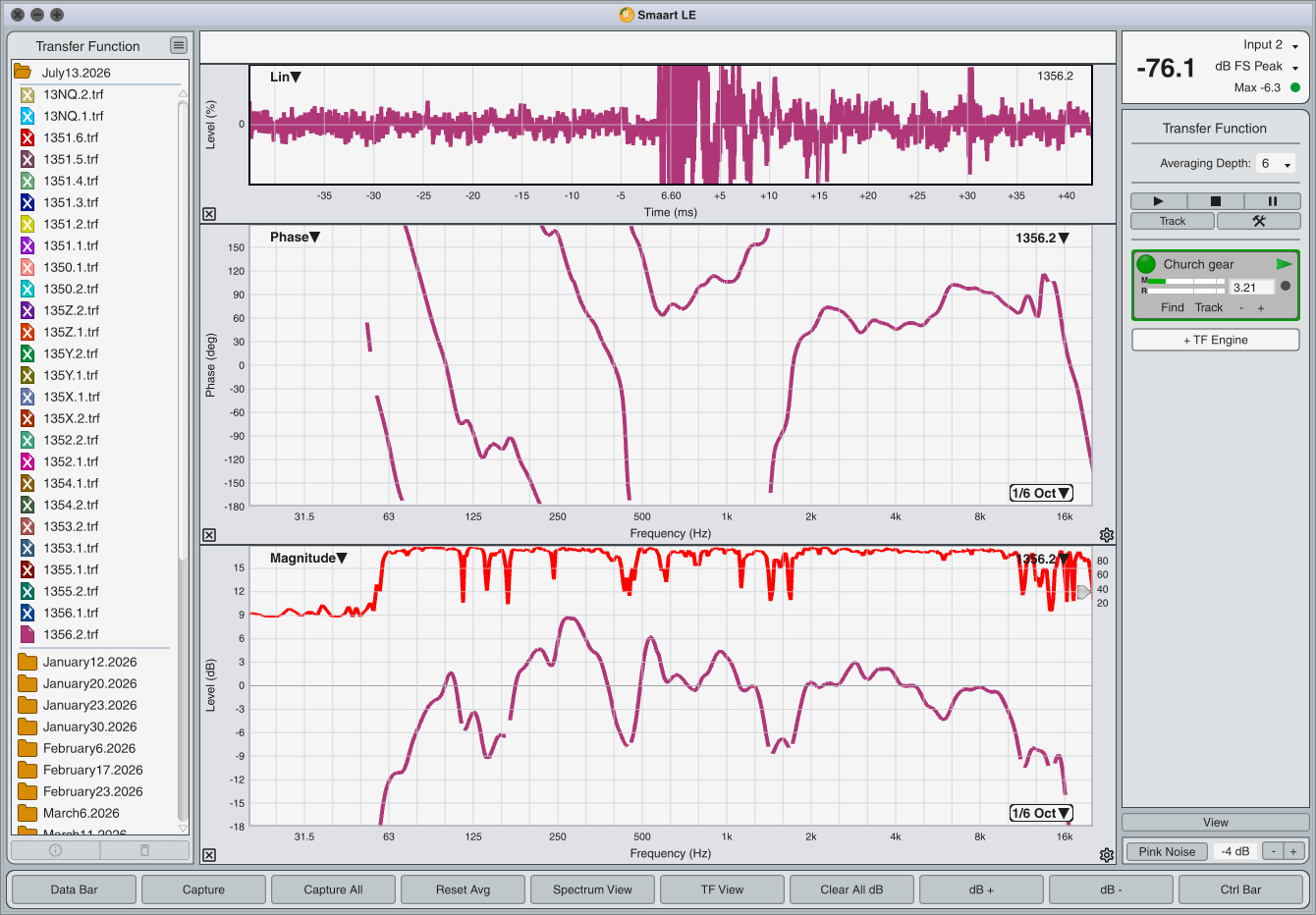
Task: Open the magnitude plot settings gear
Action: click(x=1107, y=855)
